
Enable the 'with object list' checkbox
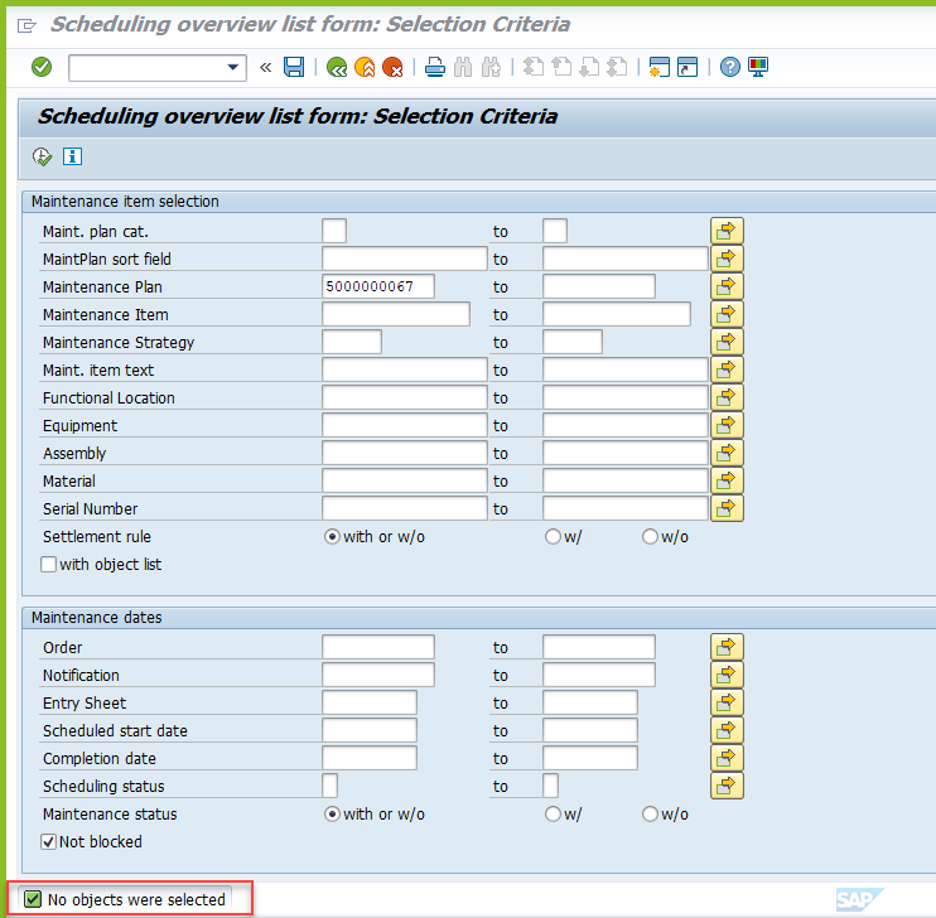49,565
